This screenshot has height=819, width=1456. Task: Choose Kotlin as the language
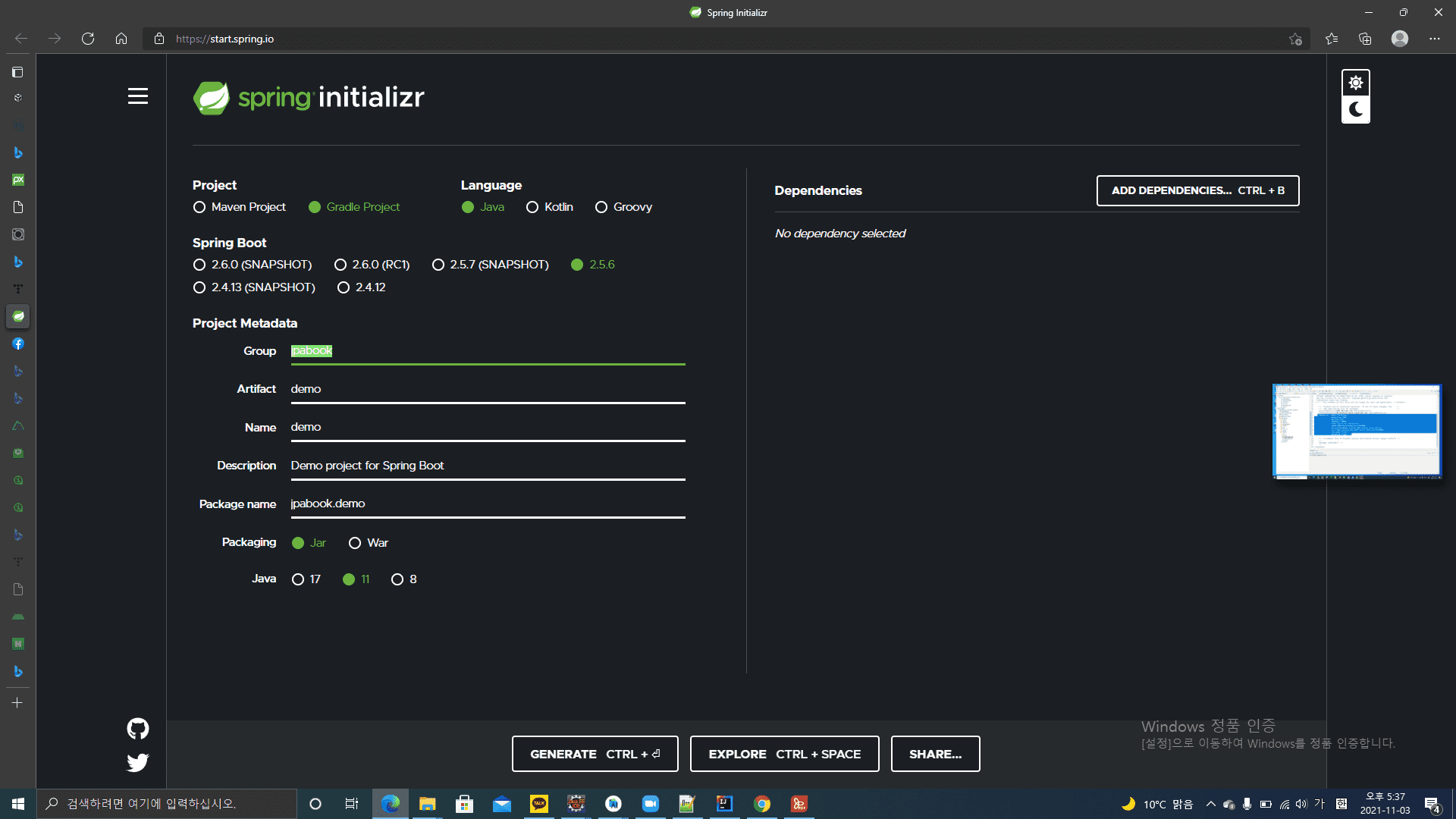pos(532,207)
